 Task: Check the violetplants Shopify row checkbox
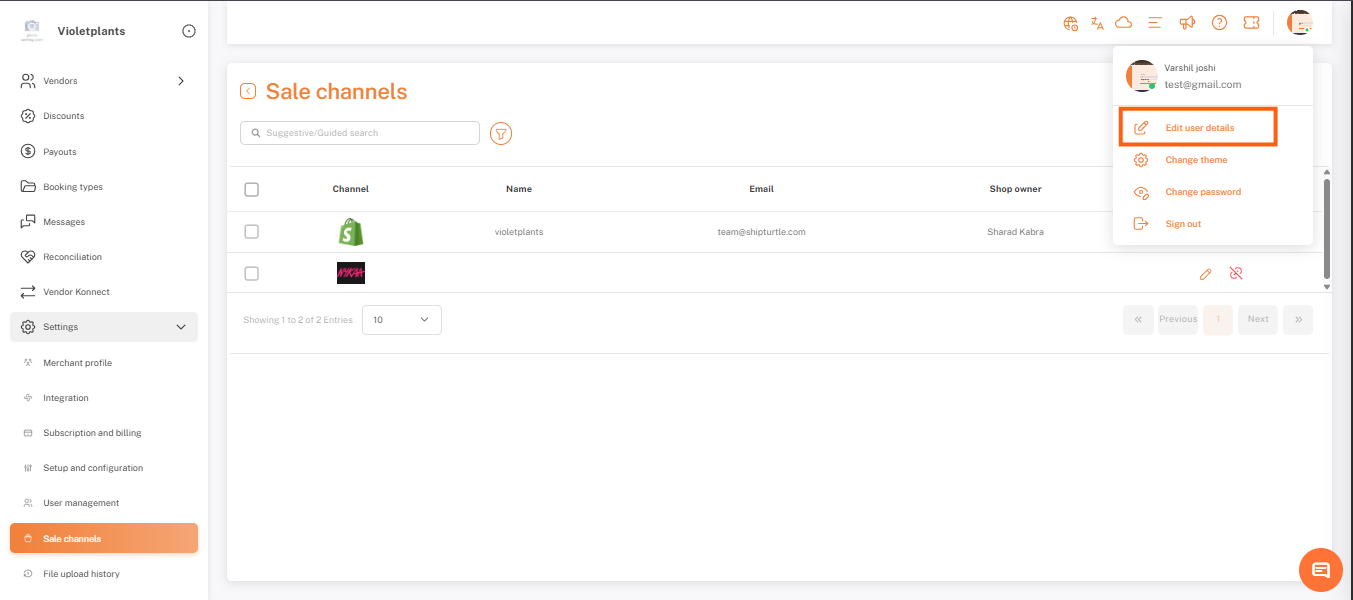[x=251, y=232]
